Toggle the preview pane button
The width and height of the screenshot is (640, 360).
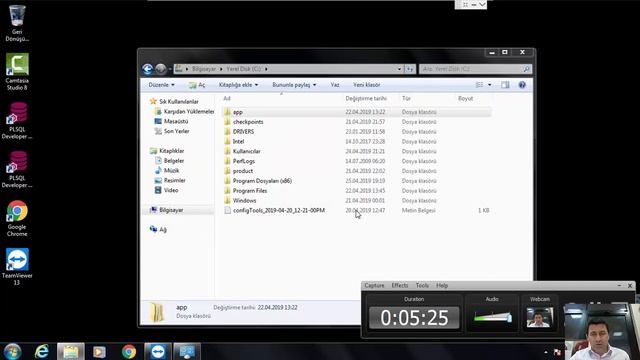505,85
